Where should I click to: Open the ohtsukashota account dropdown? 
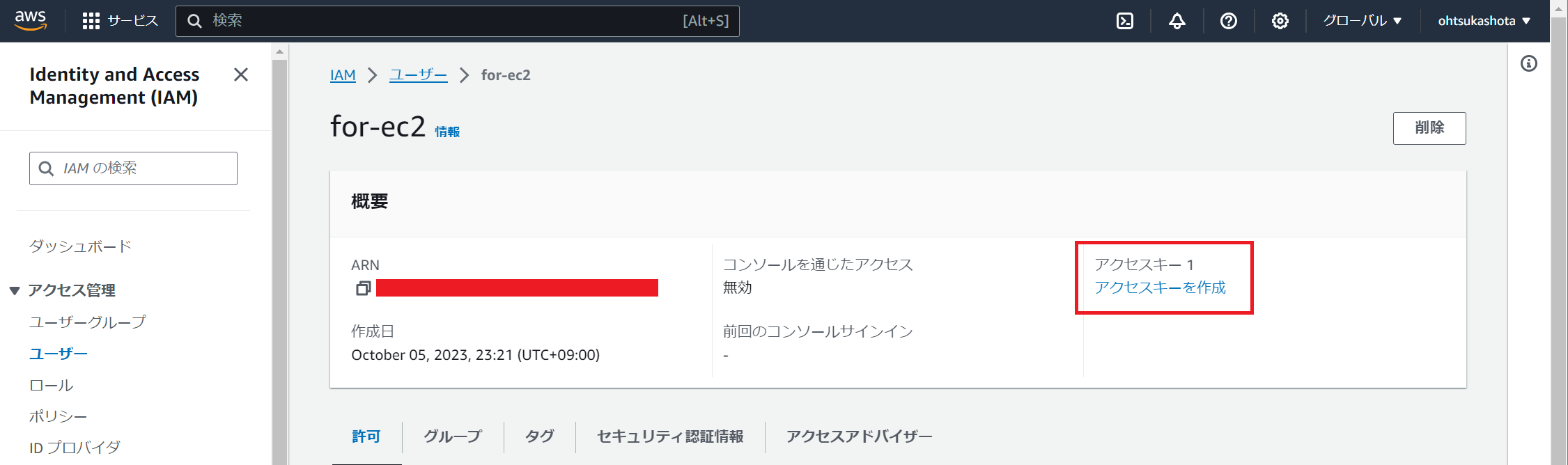click(1484, 21)
